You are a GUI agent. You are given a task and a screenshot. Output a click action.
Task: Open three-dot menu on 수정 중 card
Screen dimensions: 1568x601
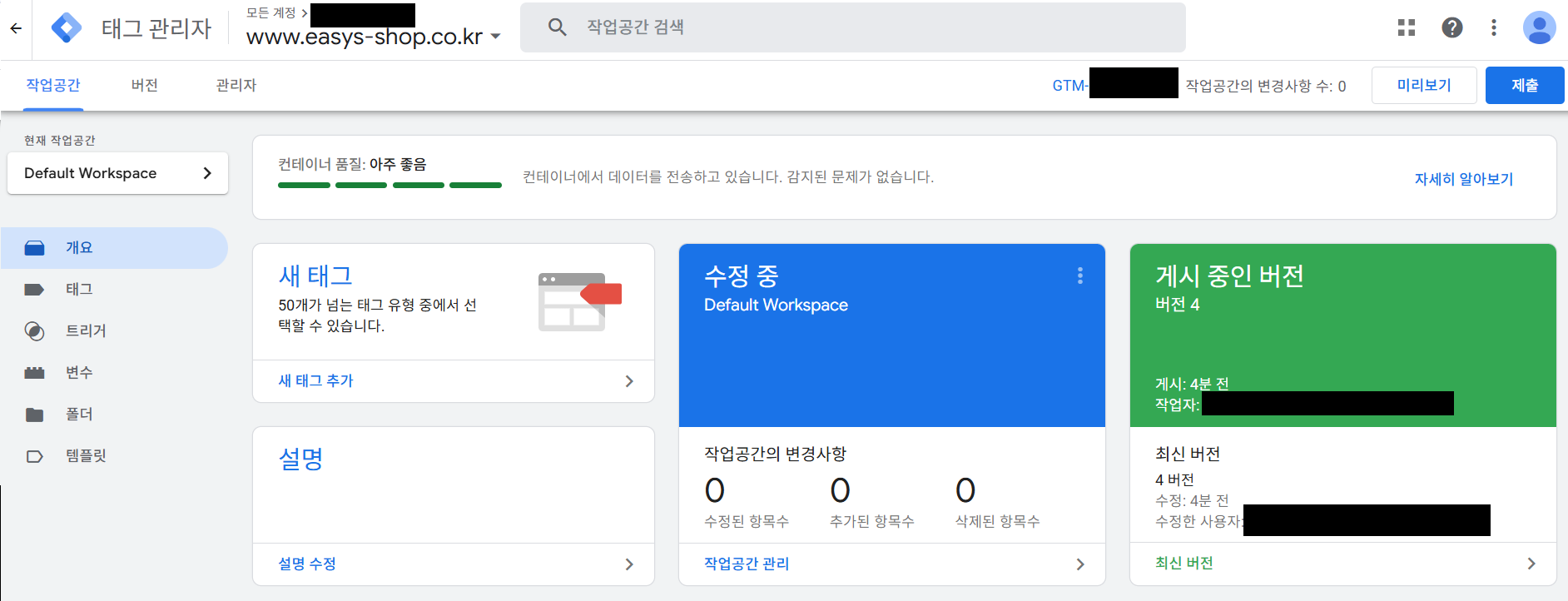[x=1080, y=276]
